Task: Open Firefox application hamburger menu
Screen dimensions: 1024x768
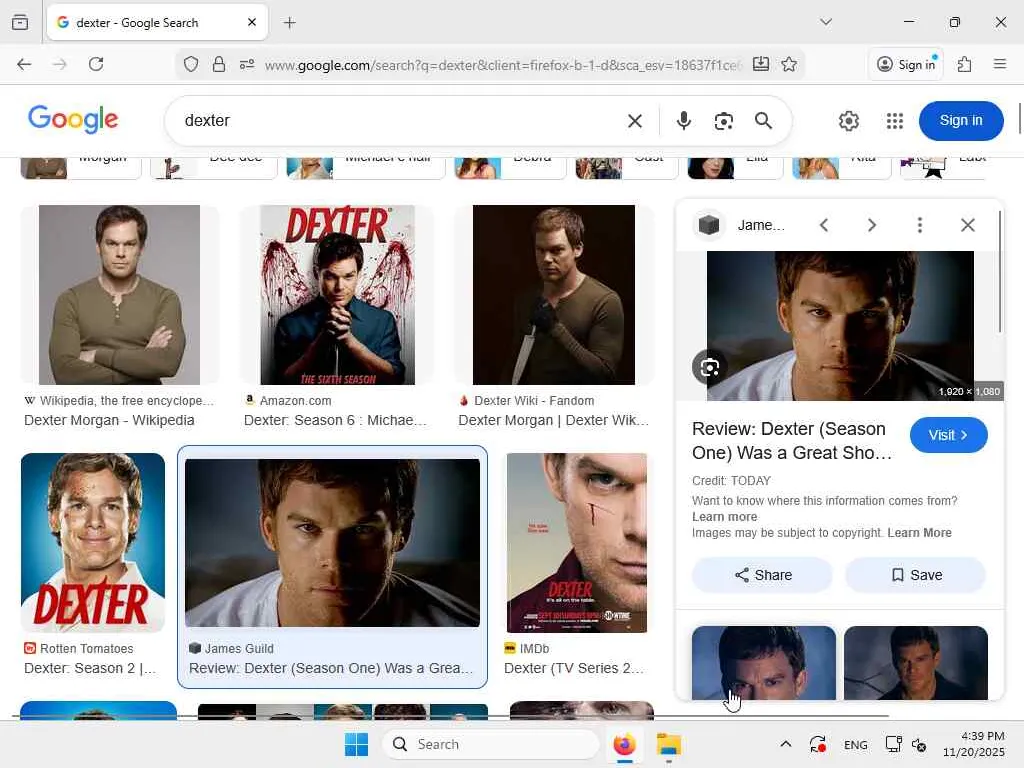Action: 1000,64
